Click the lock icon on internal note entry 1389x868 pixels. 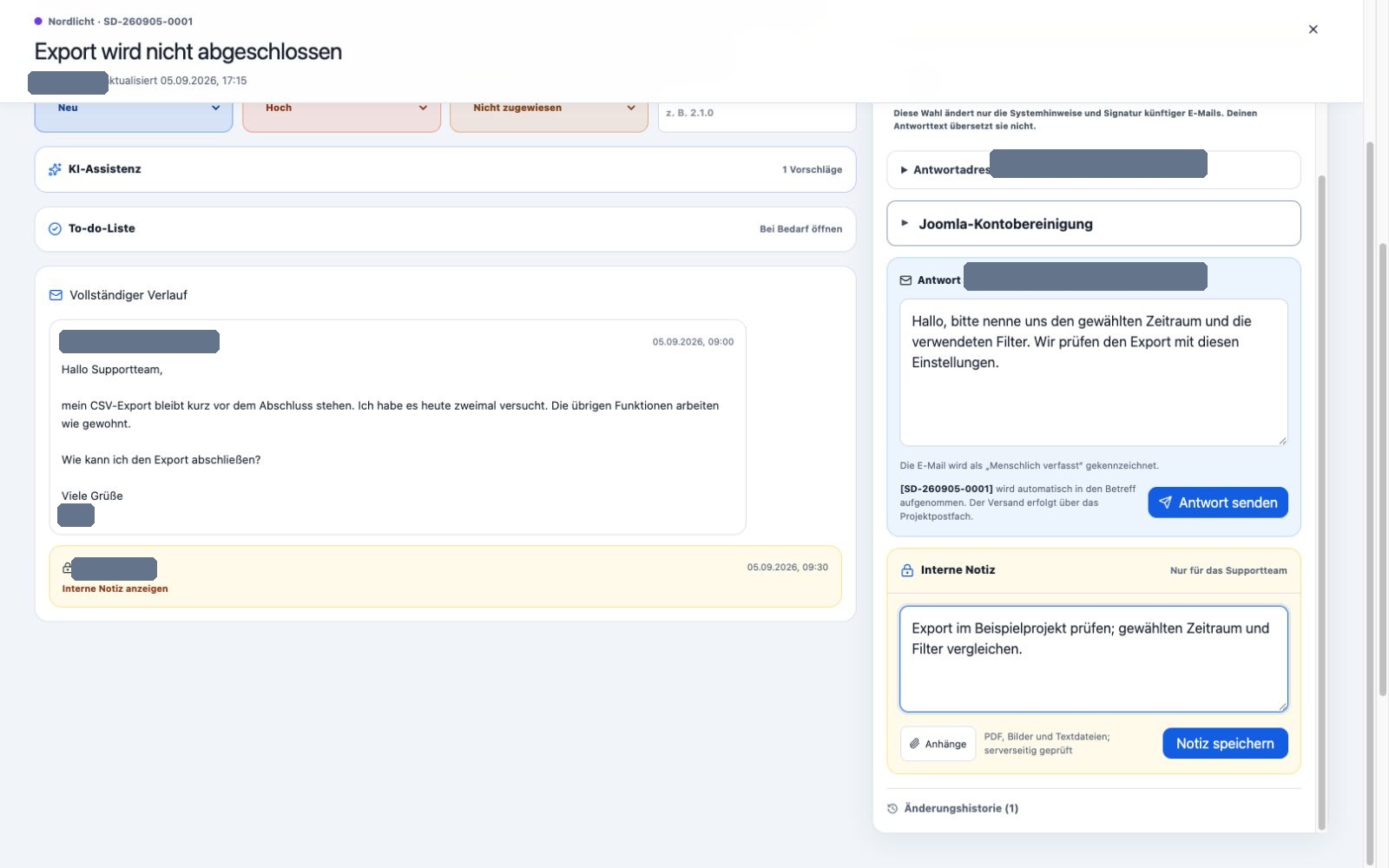click(67, 569)
